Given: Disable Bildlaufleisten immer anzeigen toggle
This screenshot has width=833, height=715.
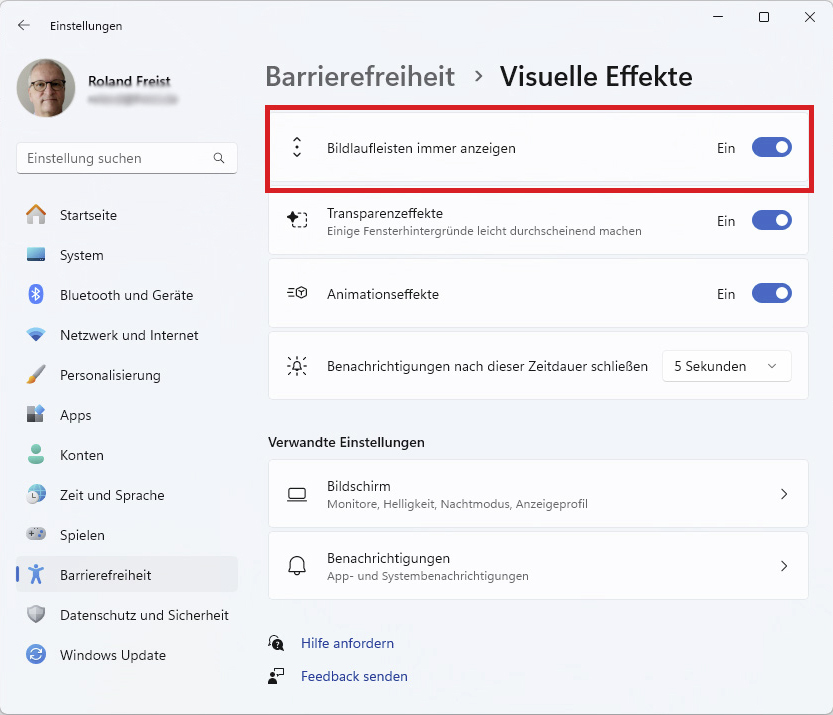Looking at the screenshot, I should point(771,148).
